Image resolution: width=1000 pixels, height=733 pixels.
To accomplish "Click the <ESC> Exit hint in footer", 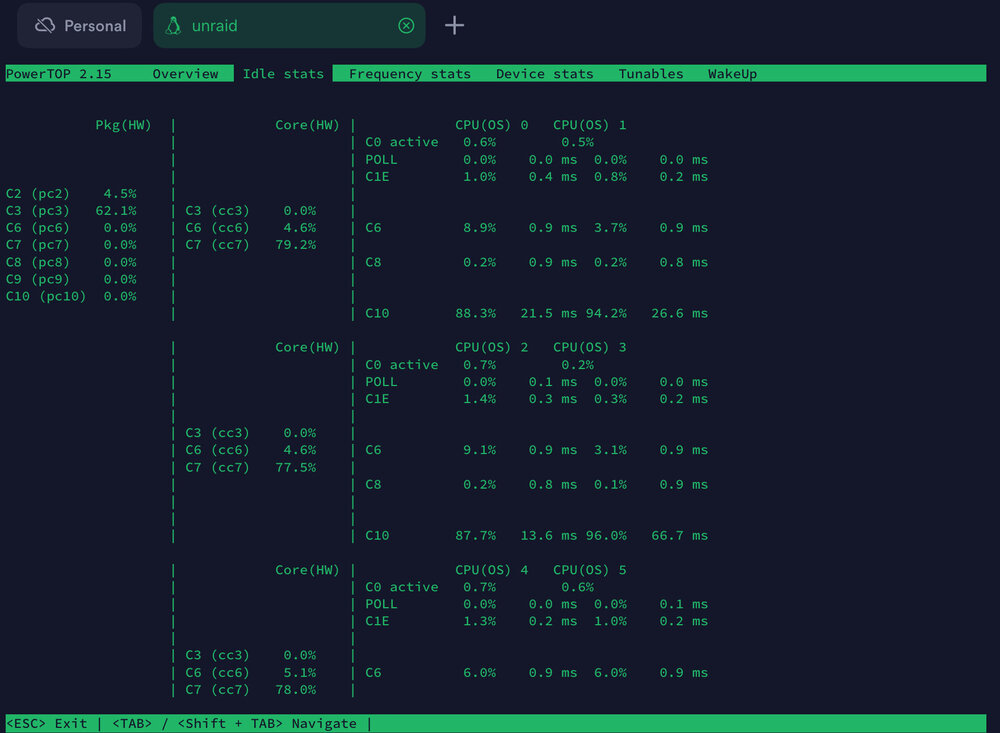I will tap(47, 723).
